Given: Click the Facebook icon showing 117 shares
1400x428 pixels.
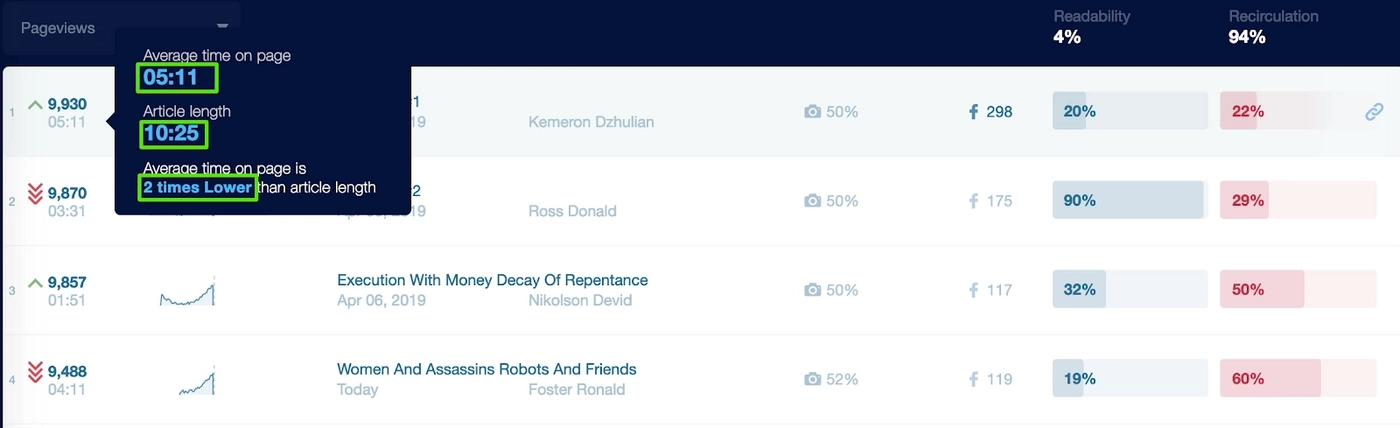Looking at the screenshot, I should pyautogui.click(x=973, y=290).
